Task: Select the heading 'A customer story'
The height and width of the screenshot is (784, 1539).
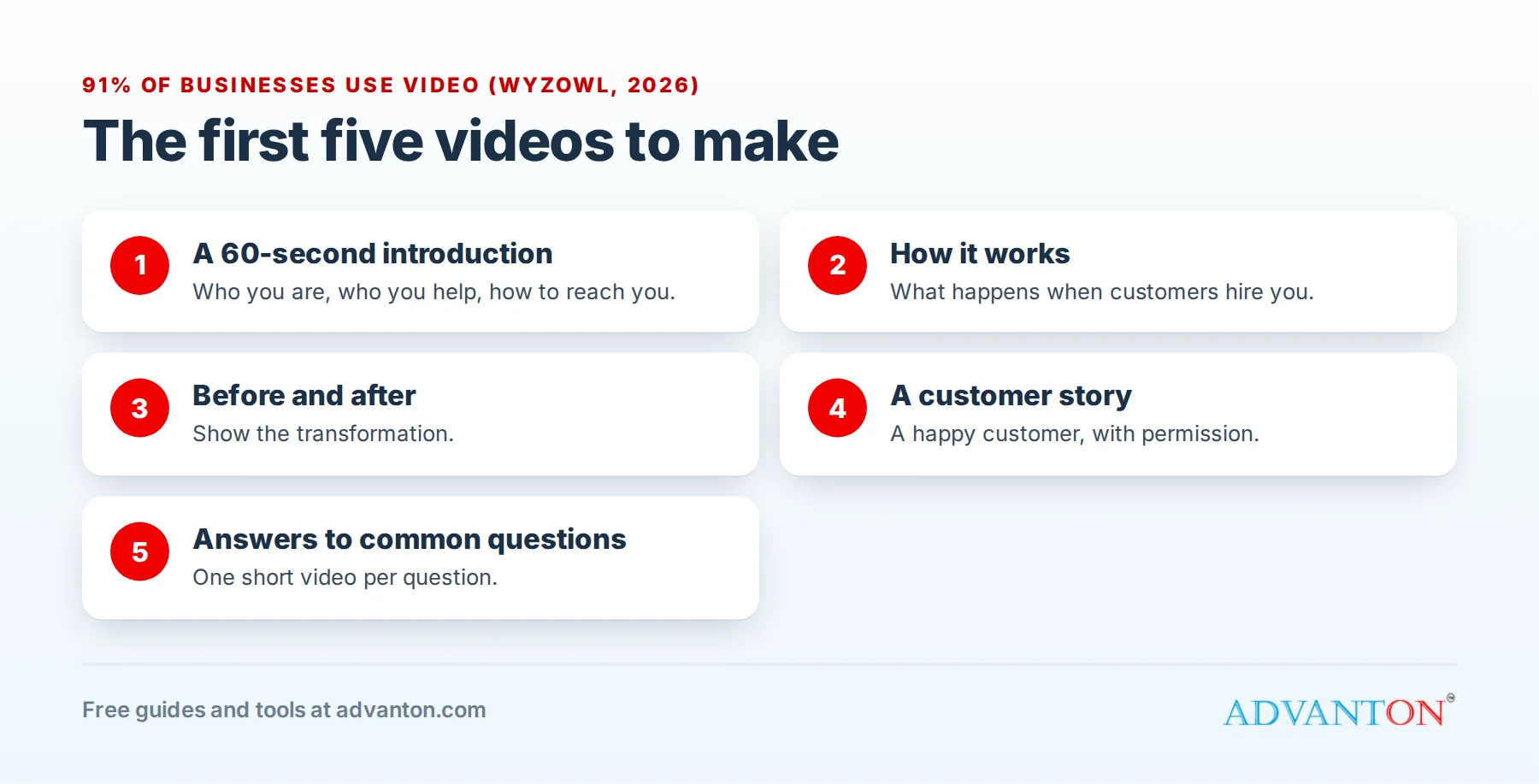Action: pos(1011,396)
